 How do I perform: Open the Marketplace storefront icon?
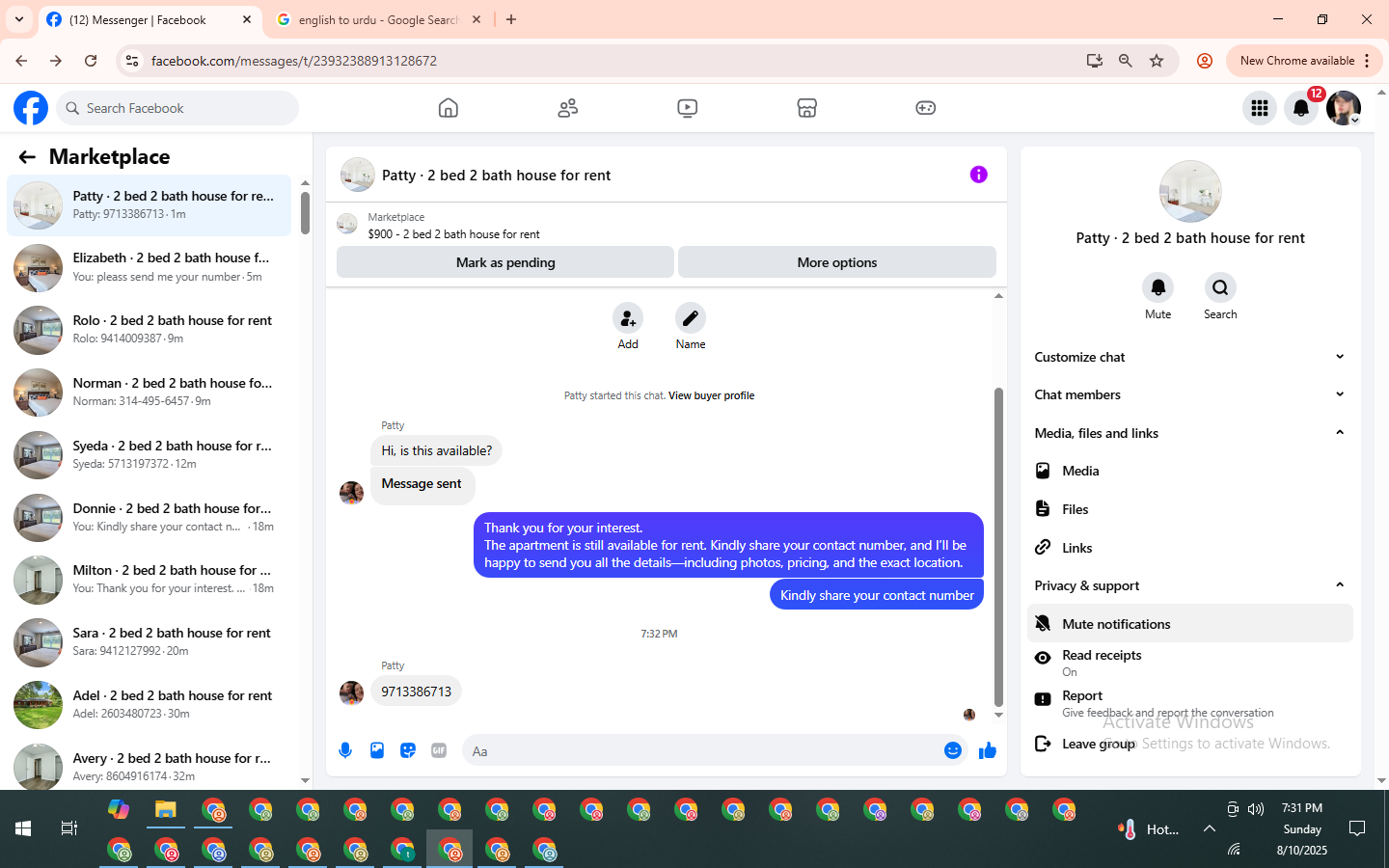click(807, 108)
